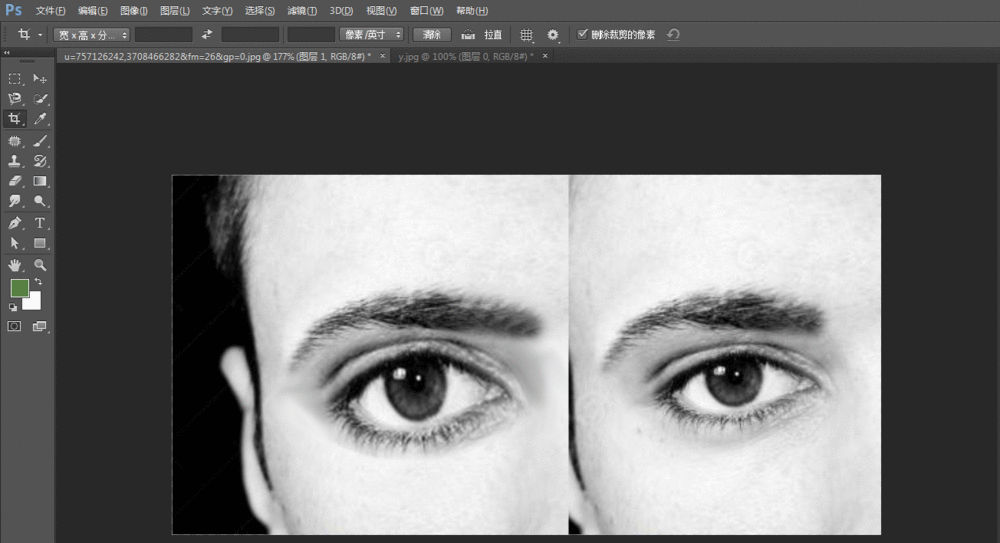Select the Move tool
The width and height of the screenshot is (1000, 543).
point(40,79)
